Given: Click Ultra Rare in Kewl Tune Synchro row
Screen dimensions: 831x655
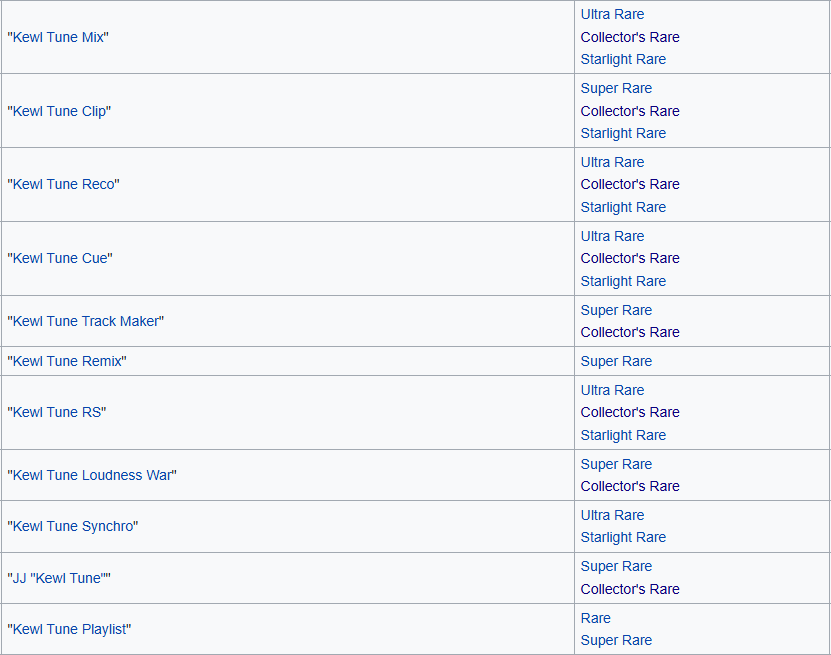Looking at the screenshot, I should point(612,515).
